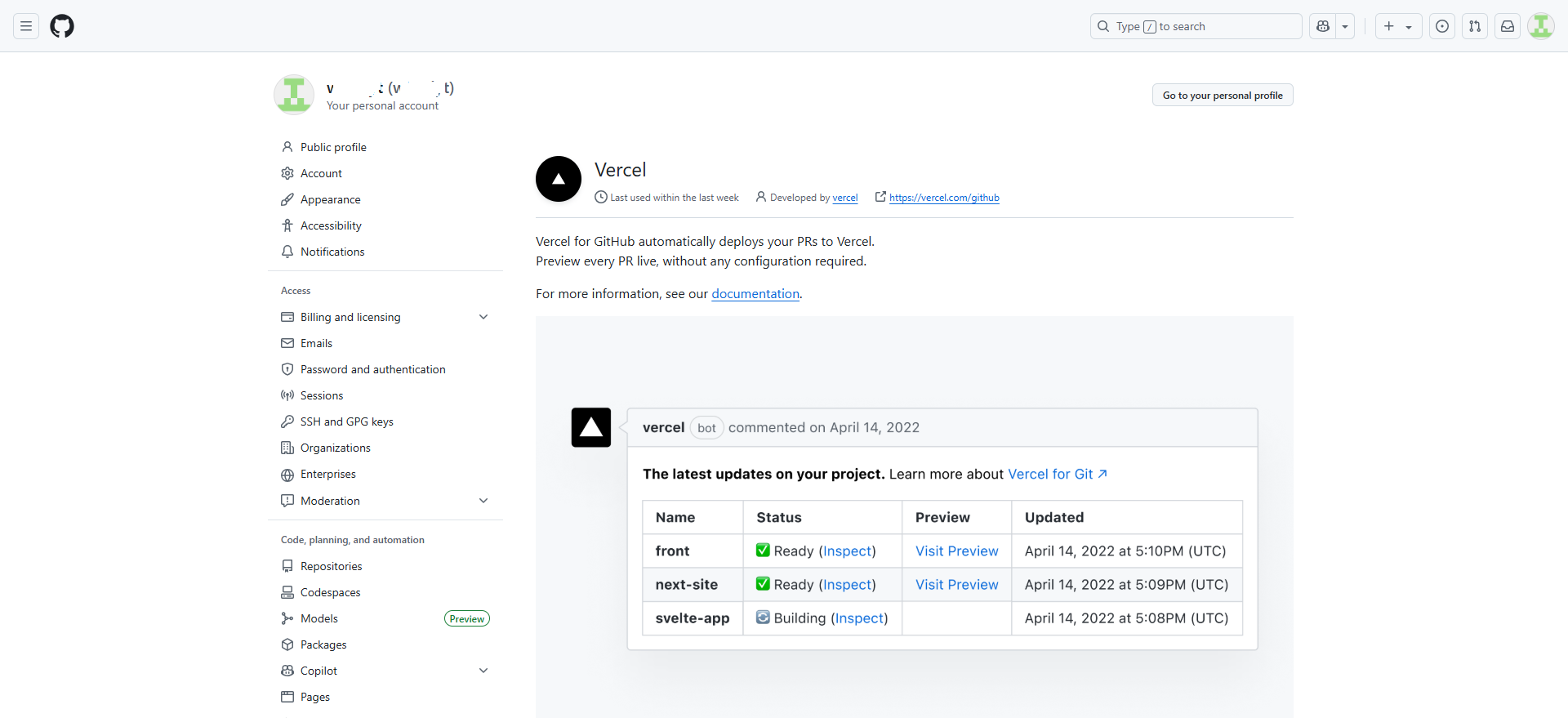
Task: Expand the Billing and licensing section
Action: tap(483, 317)
